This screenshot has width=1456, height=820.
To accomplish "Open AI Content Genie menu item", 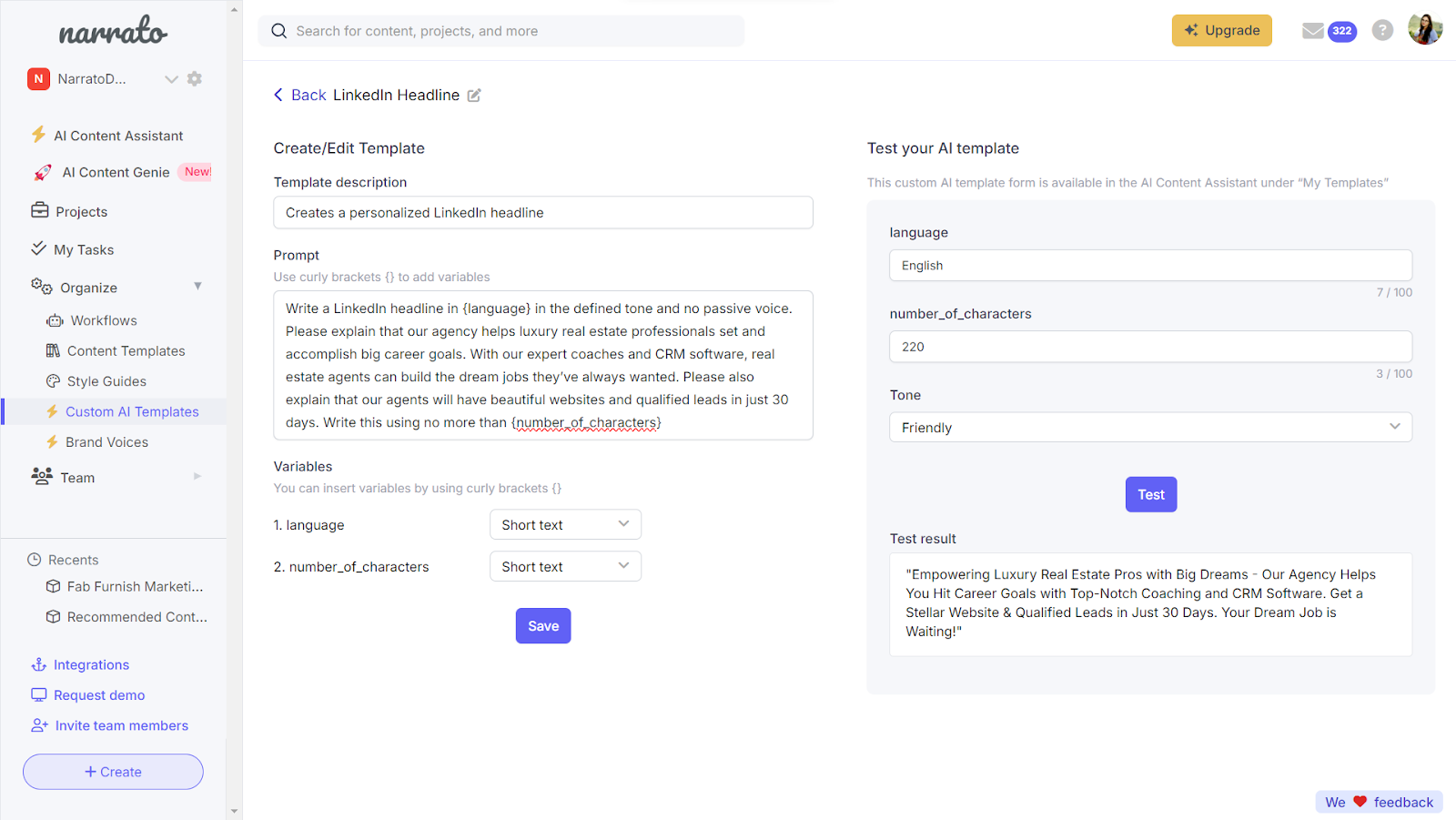I will point(116,172).
